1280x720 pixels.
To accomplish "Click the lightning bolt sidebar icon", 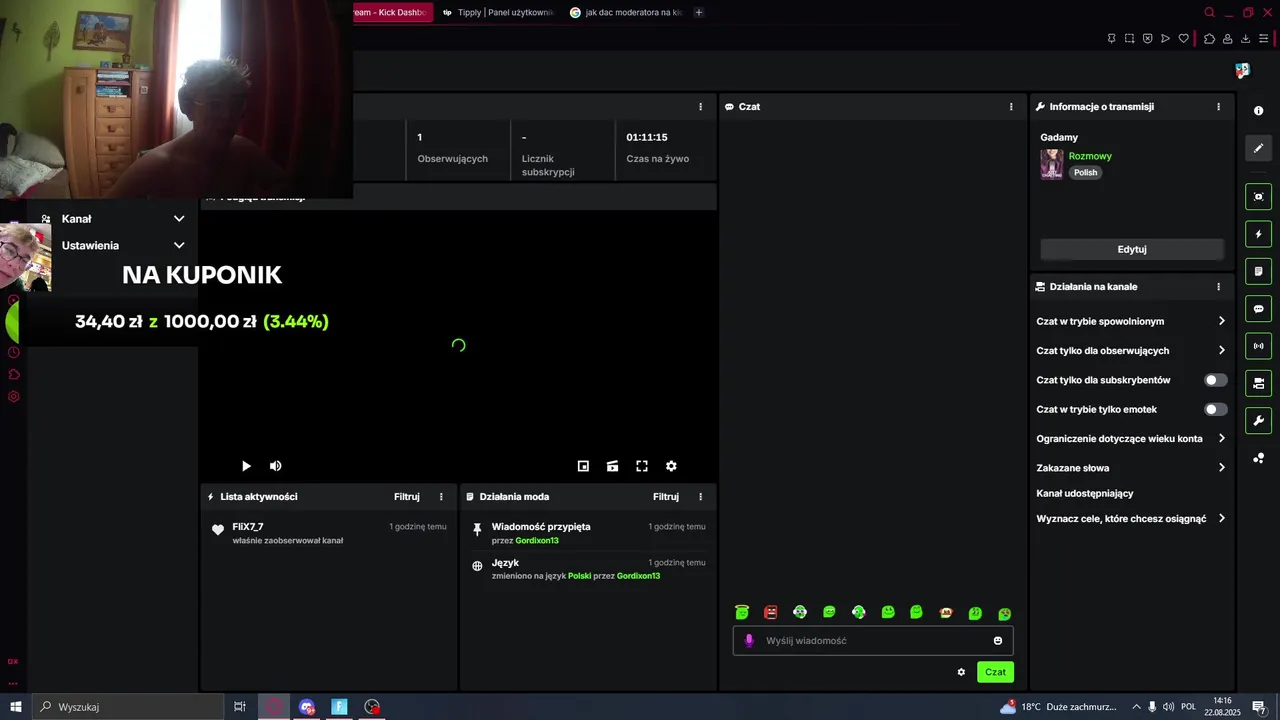I will pyautogui.click(x=1258, y=234).
